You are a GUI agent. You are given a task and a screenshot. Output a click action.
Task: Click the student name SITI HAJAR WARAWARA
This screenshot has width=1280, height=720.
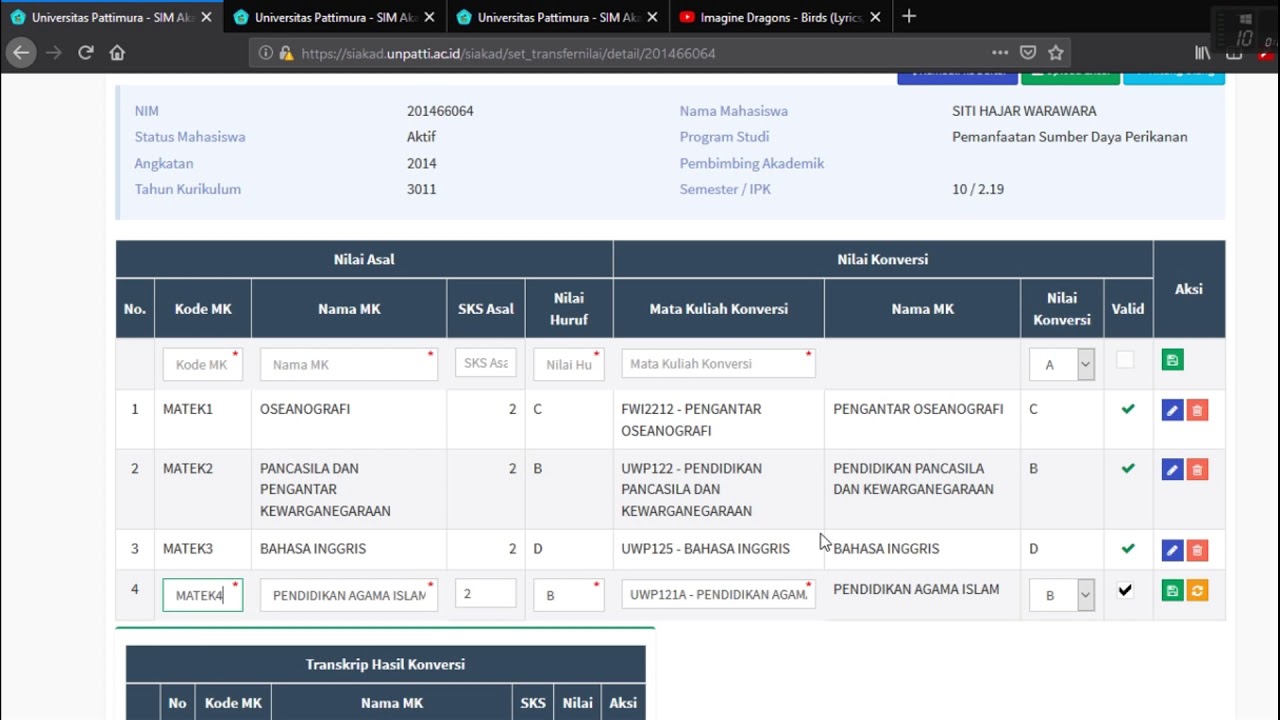pos(1024,111)
